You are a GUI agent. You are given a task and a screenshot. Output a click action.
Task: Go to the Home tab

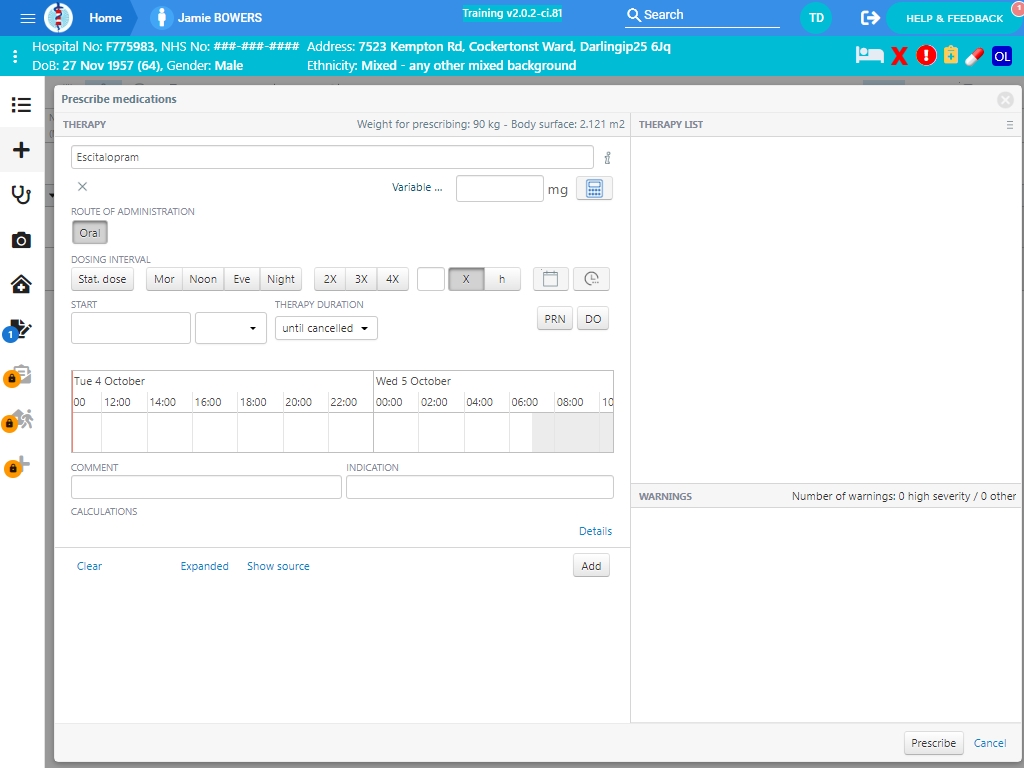[106, 18]
